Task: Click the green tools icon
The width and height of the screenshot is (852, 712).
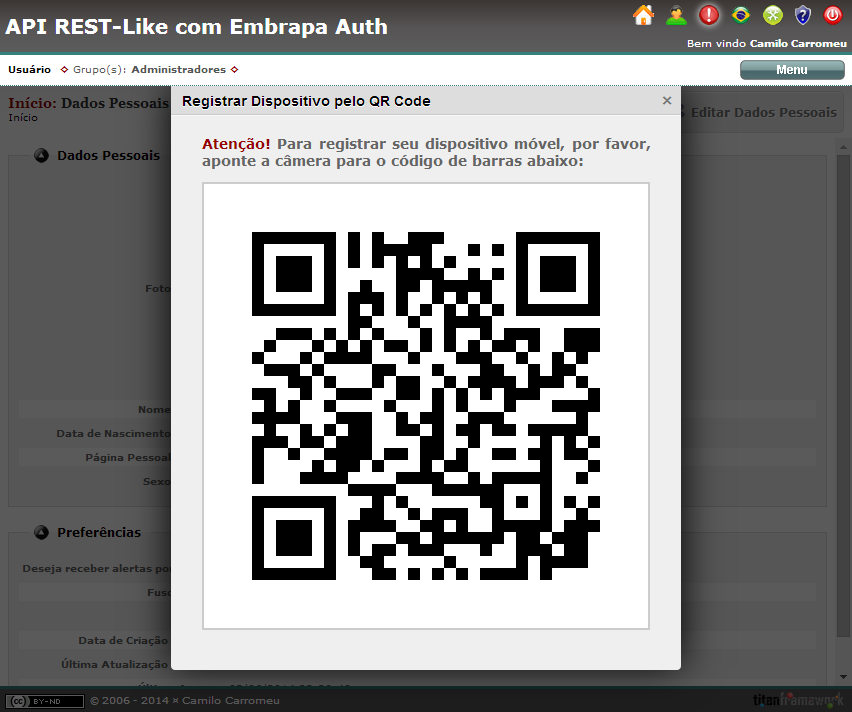Action: coord(773,15)
